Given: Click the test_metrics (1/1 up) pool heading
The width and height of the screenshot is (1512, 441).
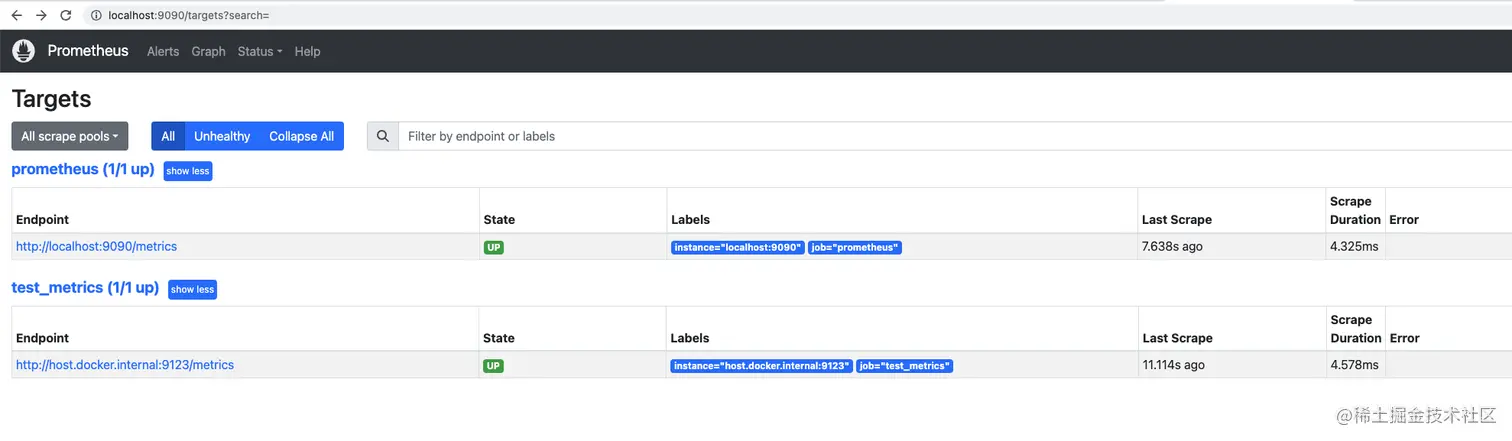Looking at the screenshot, I should (85, 287).
